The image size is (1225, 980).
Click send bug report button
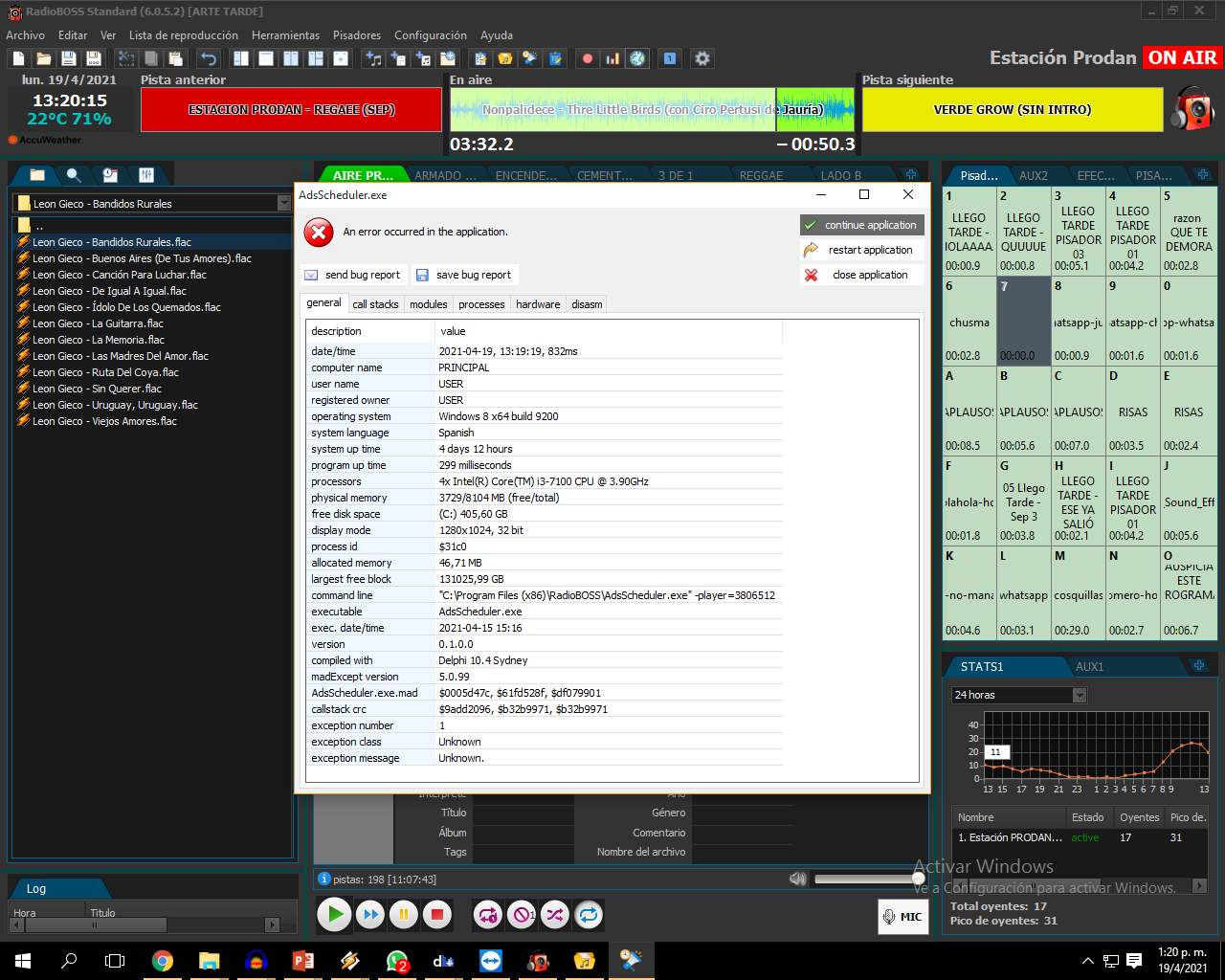(353, 275)
